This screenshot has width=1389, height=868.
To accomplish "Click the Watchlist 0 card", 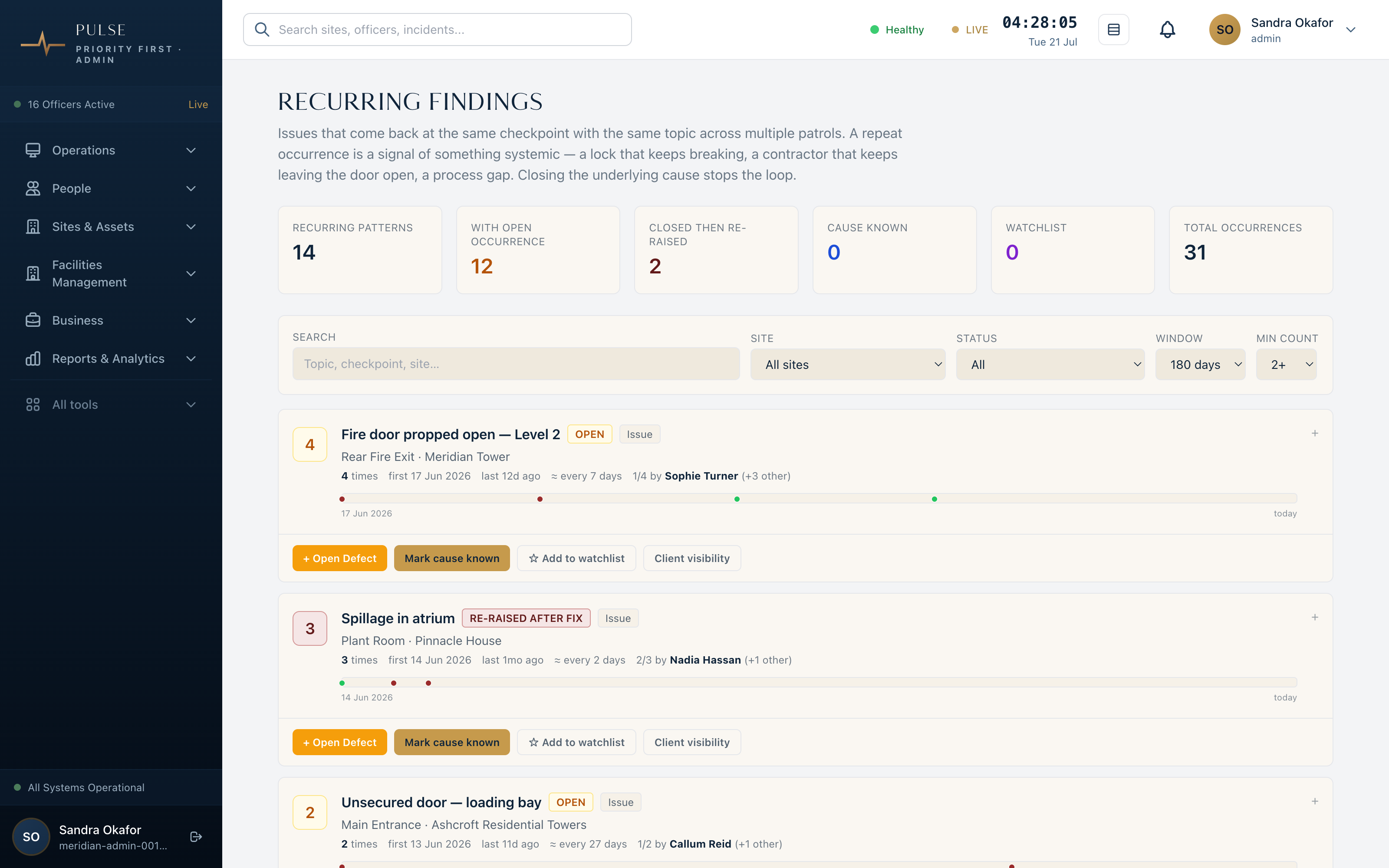I will coord(1073,250).
